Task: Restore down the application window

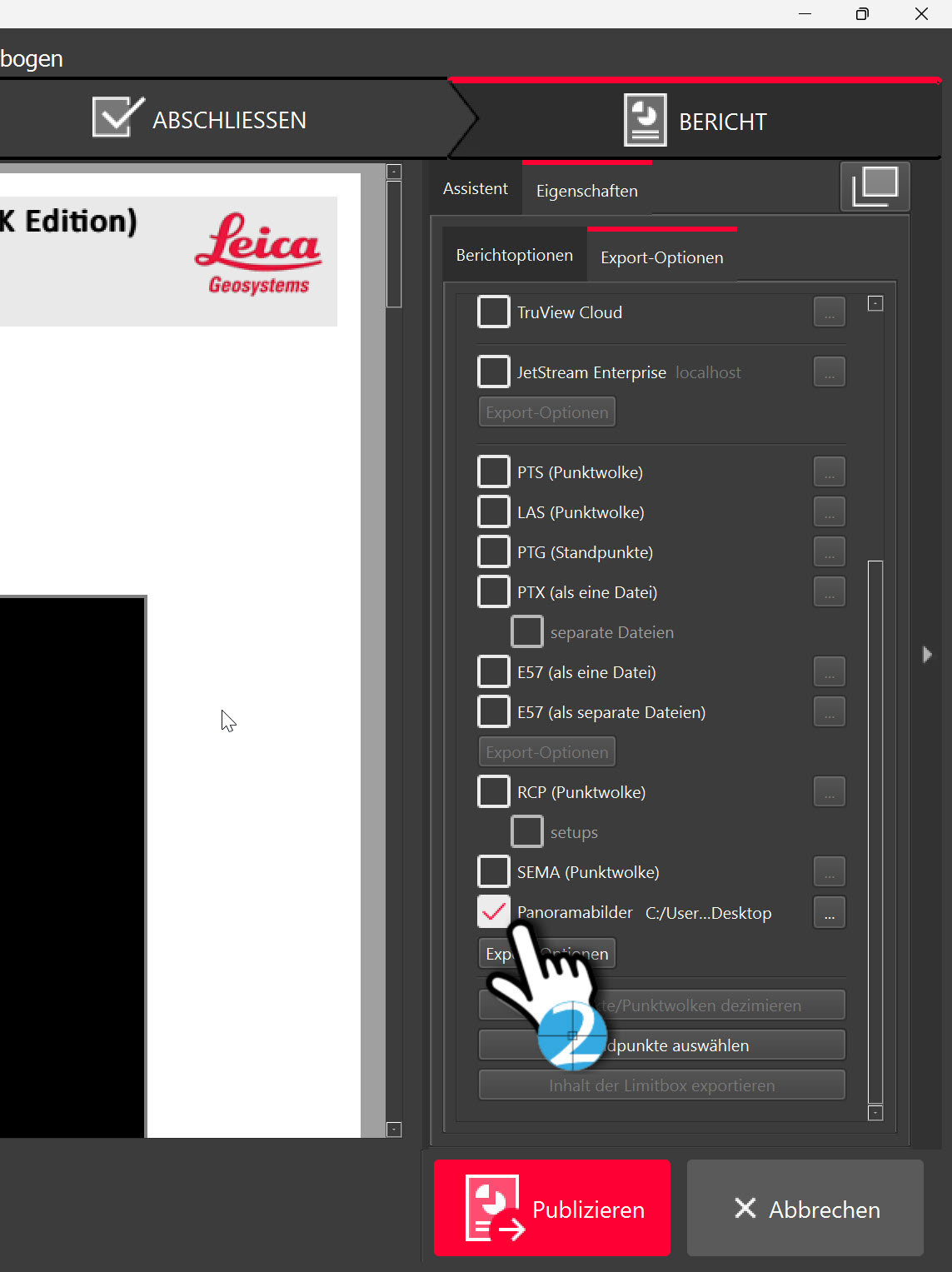Action: (x=863, y=13)
